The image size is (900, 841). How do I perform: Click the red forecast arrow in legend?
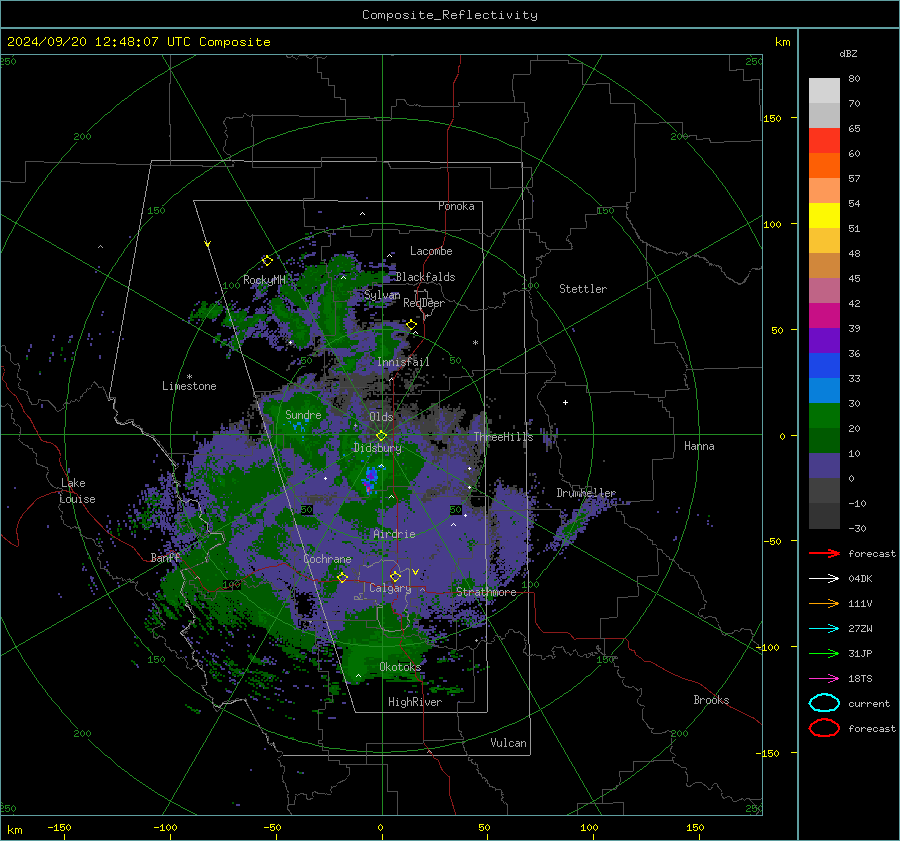tap(824, 553)
